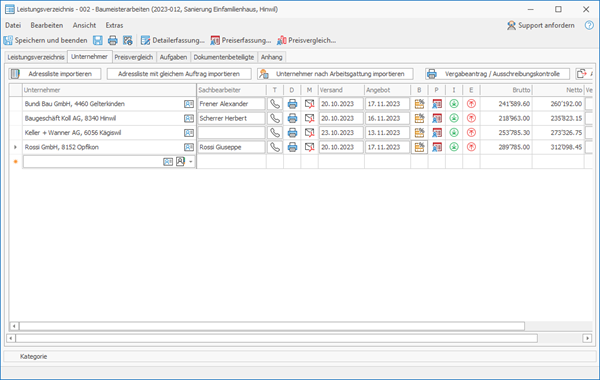Viewport: 600px width, 380px height.
Task: Switch to the Aufgaben tab
Action: pos(173,57)
